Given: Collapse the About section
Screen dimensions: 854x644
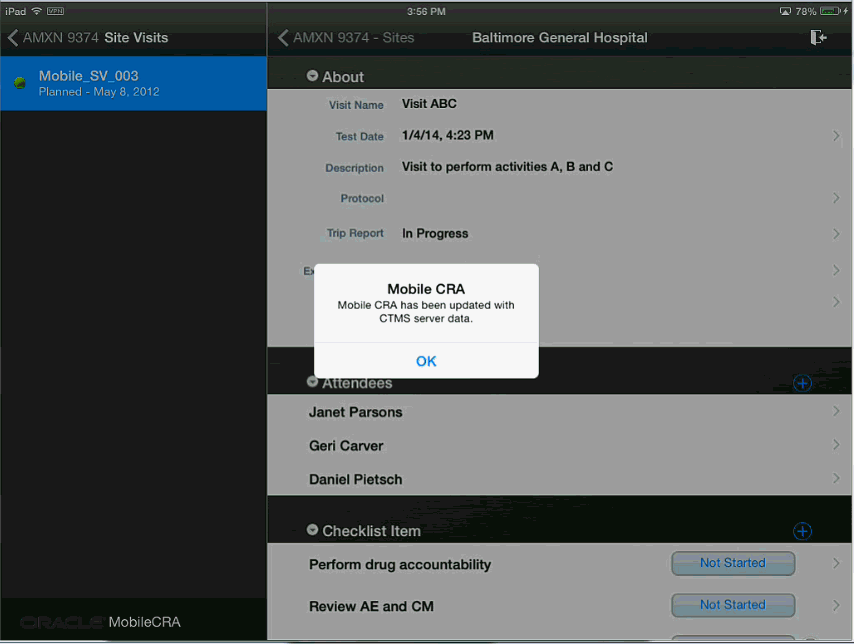Looking at the screenshot, I should coord(312,76).
